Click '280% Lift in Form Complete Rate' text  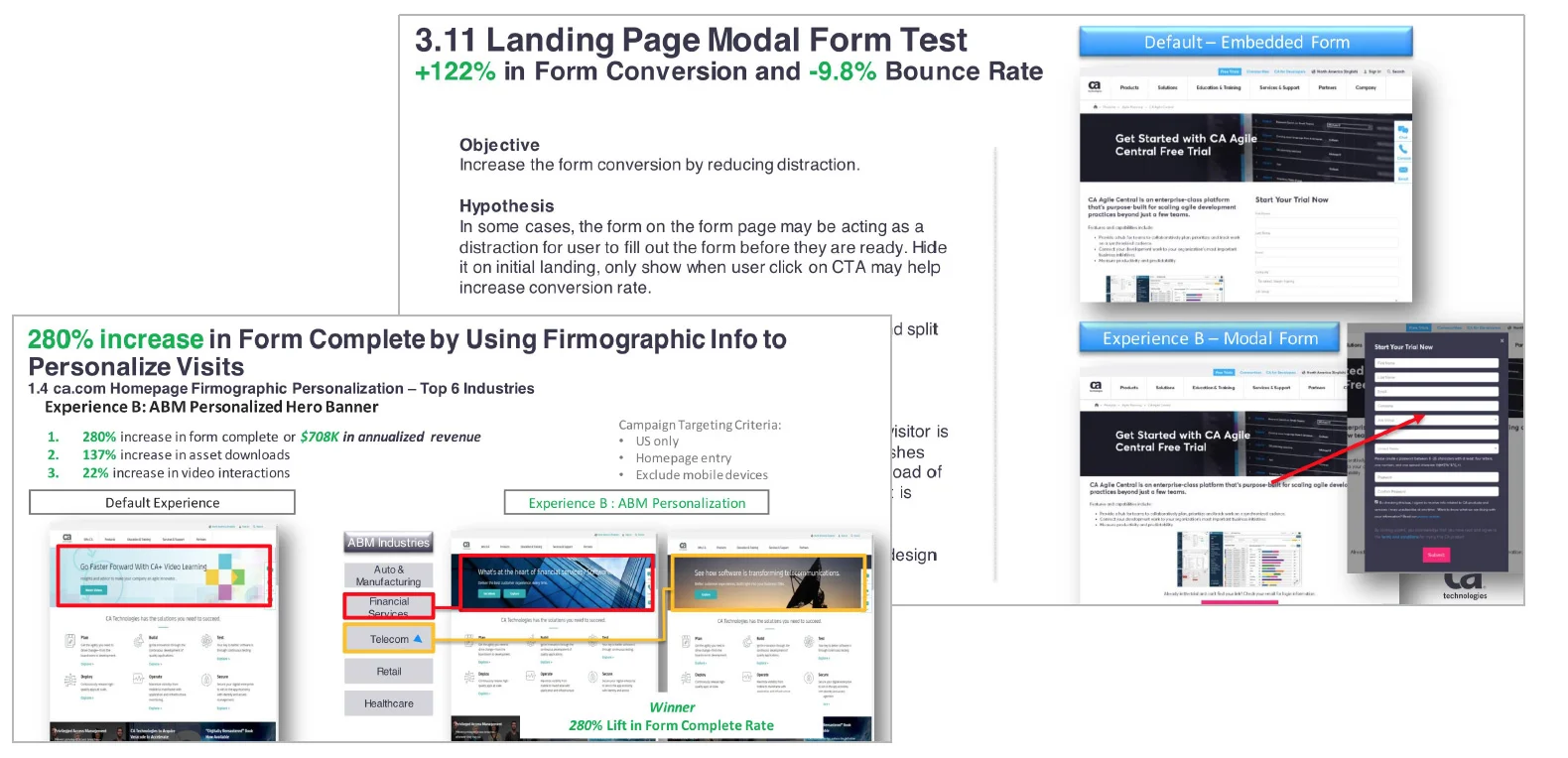pyautogui.click(x=671, y=725)
